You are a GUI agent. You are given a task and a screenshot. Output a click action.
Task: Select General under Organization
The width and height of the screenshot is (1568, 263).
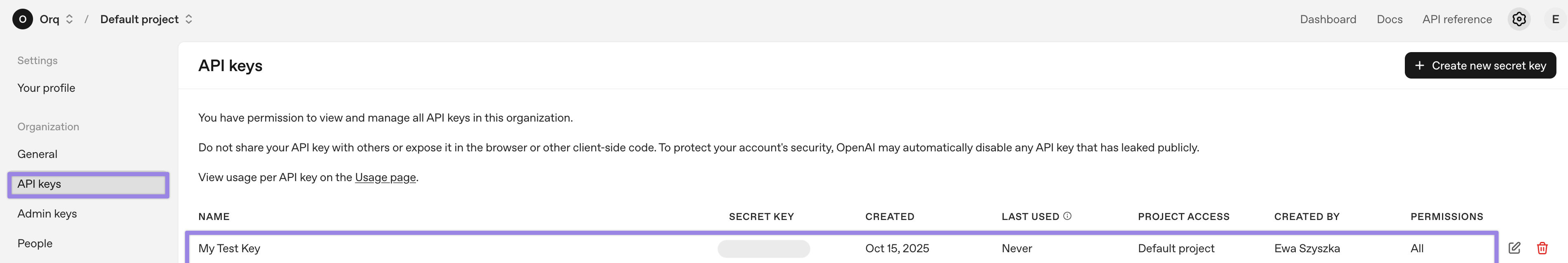(x=37, y=155)
